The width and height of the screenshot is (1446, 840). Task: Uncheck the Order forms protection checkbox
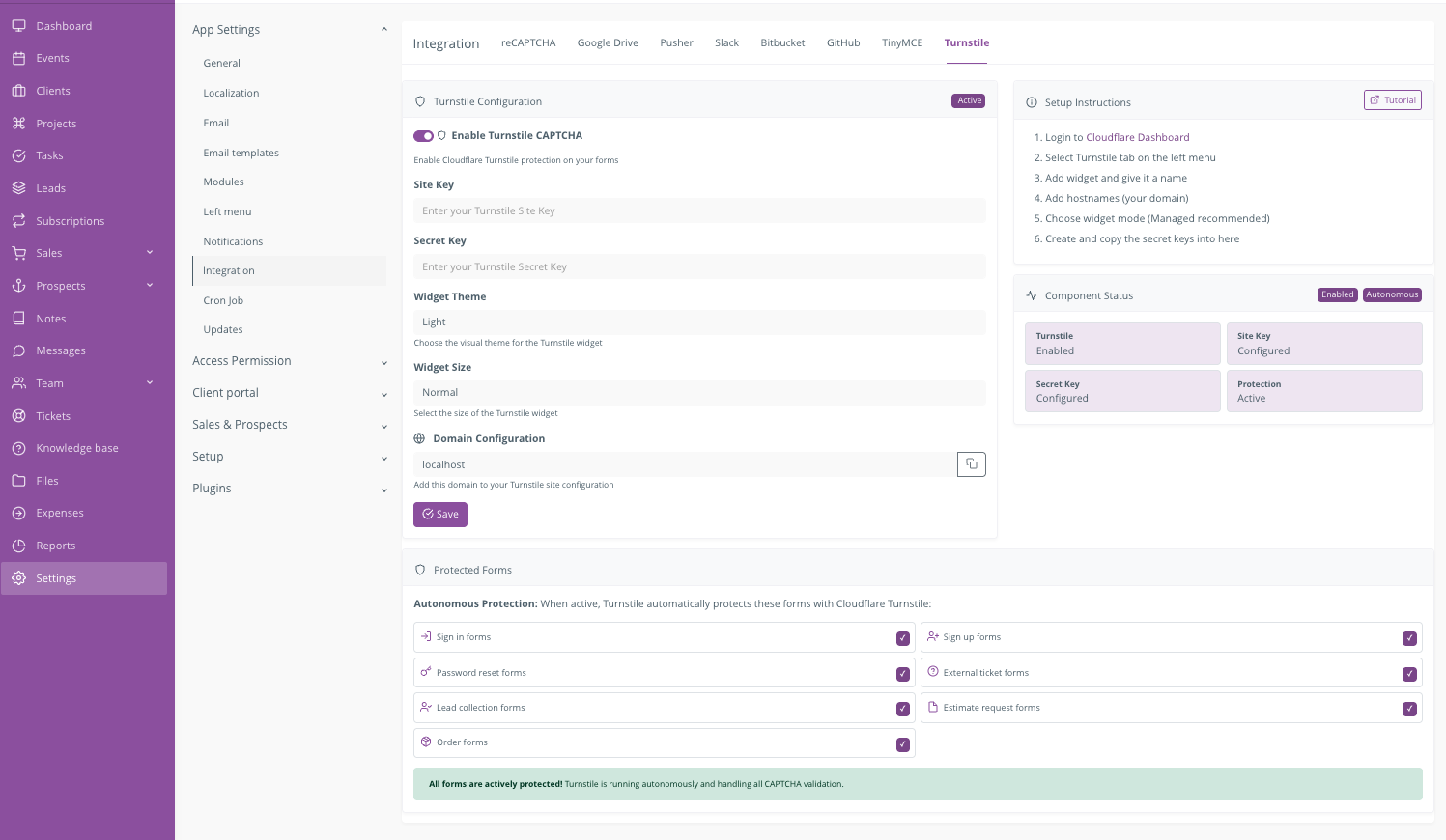[x=902, y=743]
